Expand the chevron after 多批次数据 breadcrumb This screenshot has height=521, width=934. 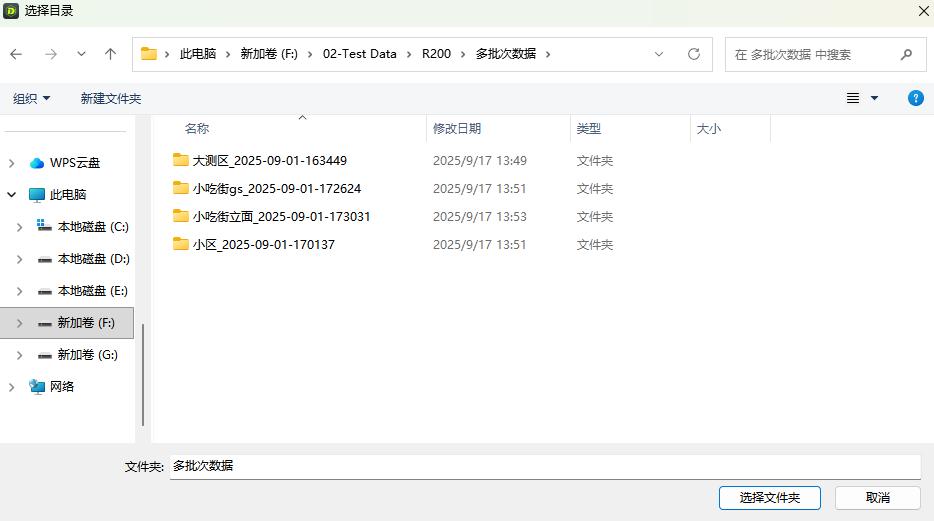547,54
